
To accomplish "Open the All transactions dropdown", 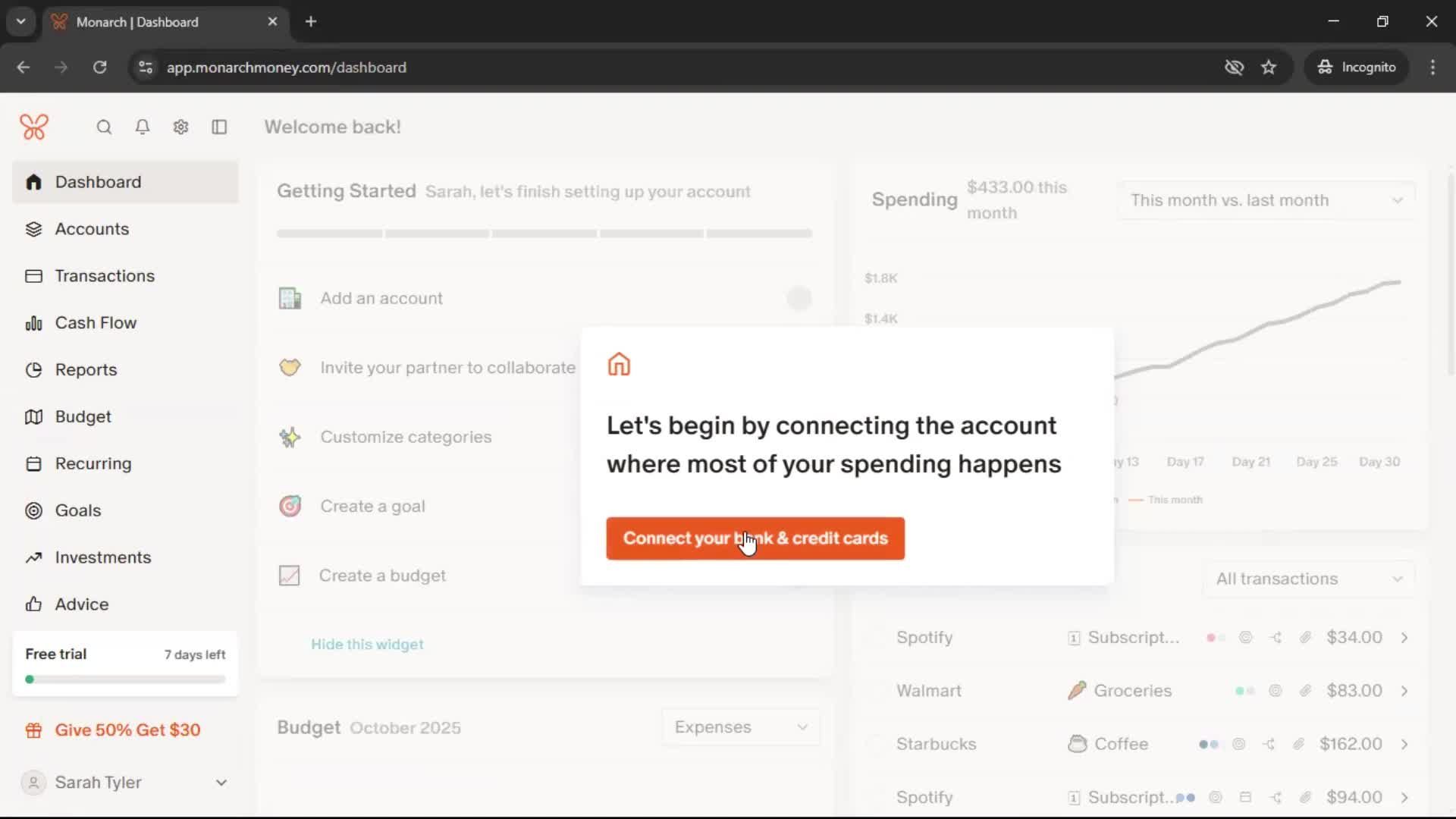I will 1308,579.
